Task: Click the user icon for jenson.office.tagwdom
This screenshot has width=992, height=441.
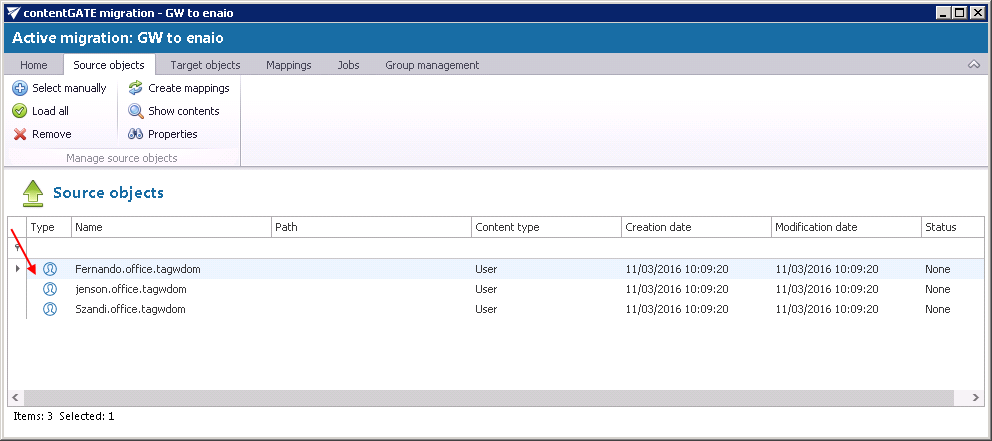Action: (x=50, y=289)
